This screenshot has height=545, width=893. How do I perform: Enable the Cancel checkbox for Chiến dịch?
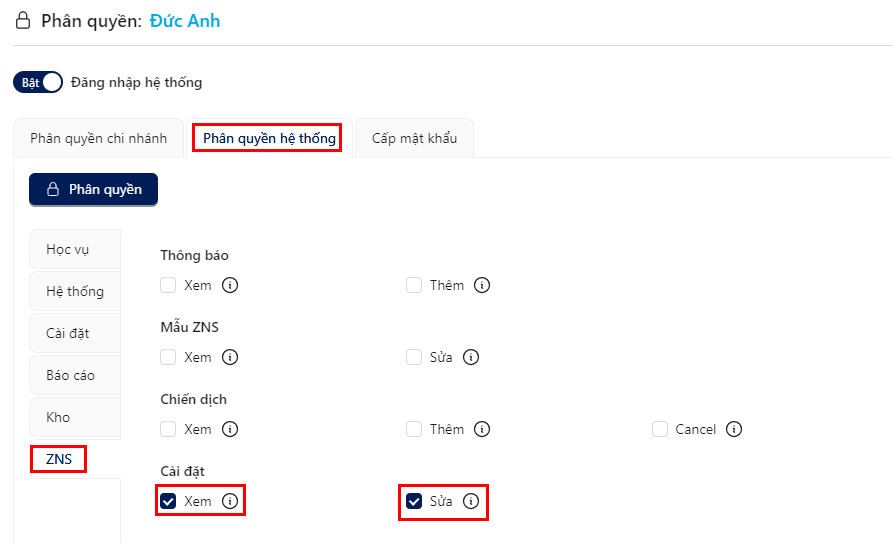659,429
